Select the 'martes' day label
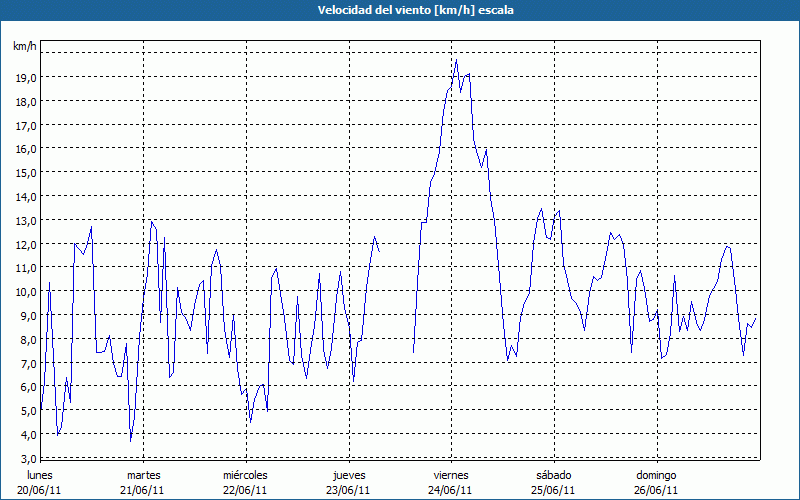The width and height of the screenshot is (800, 500). (x=143, y=475)
